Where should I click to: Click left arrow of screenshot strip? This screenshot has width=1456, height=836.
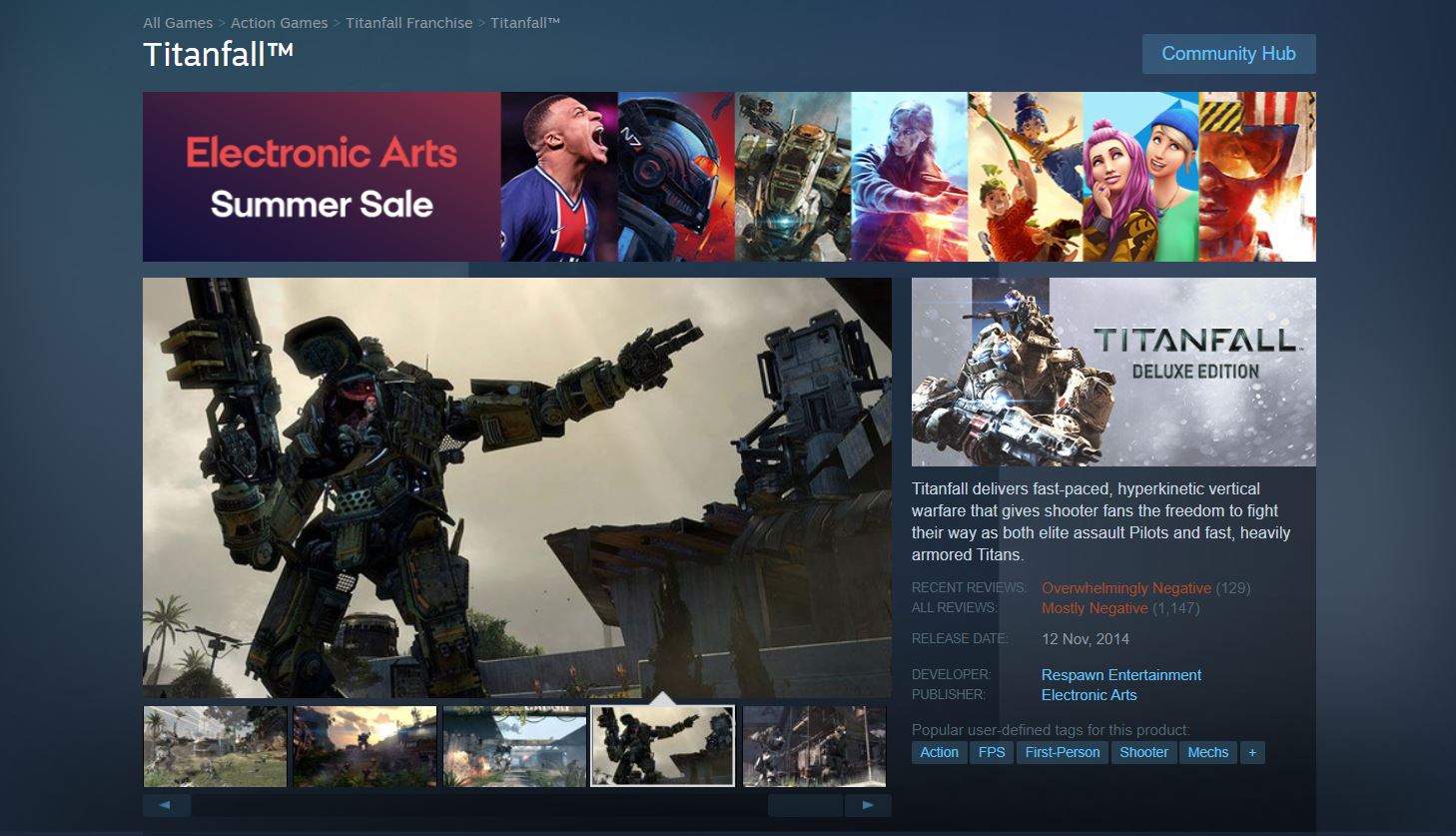pos(166,805)
